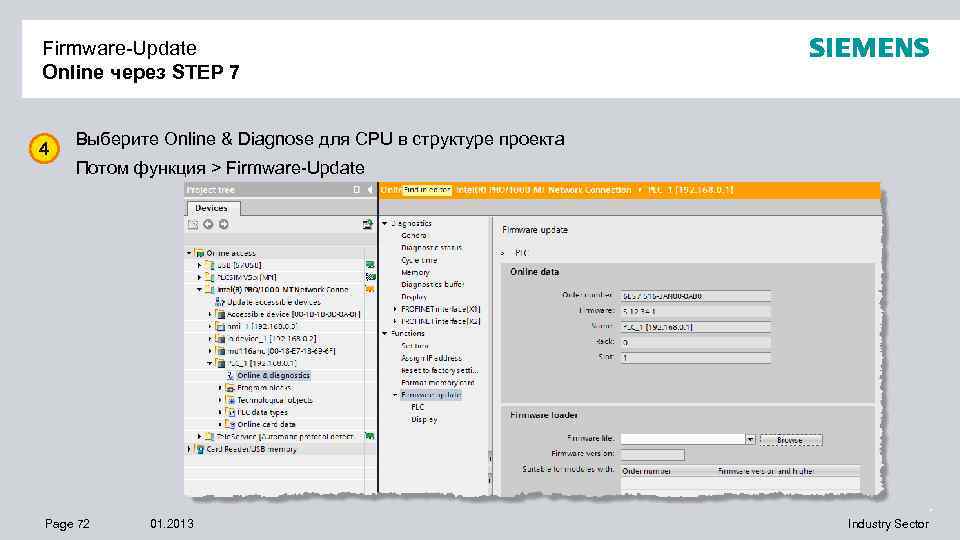Screen dimensions: 960x540
Task: Select Assign IP address function
Action: point(431,358)
